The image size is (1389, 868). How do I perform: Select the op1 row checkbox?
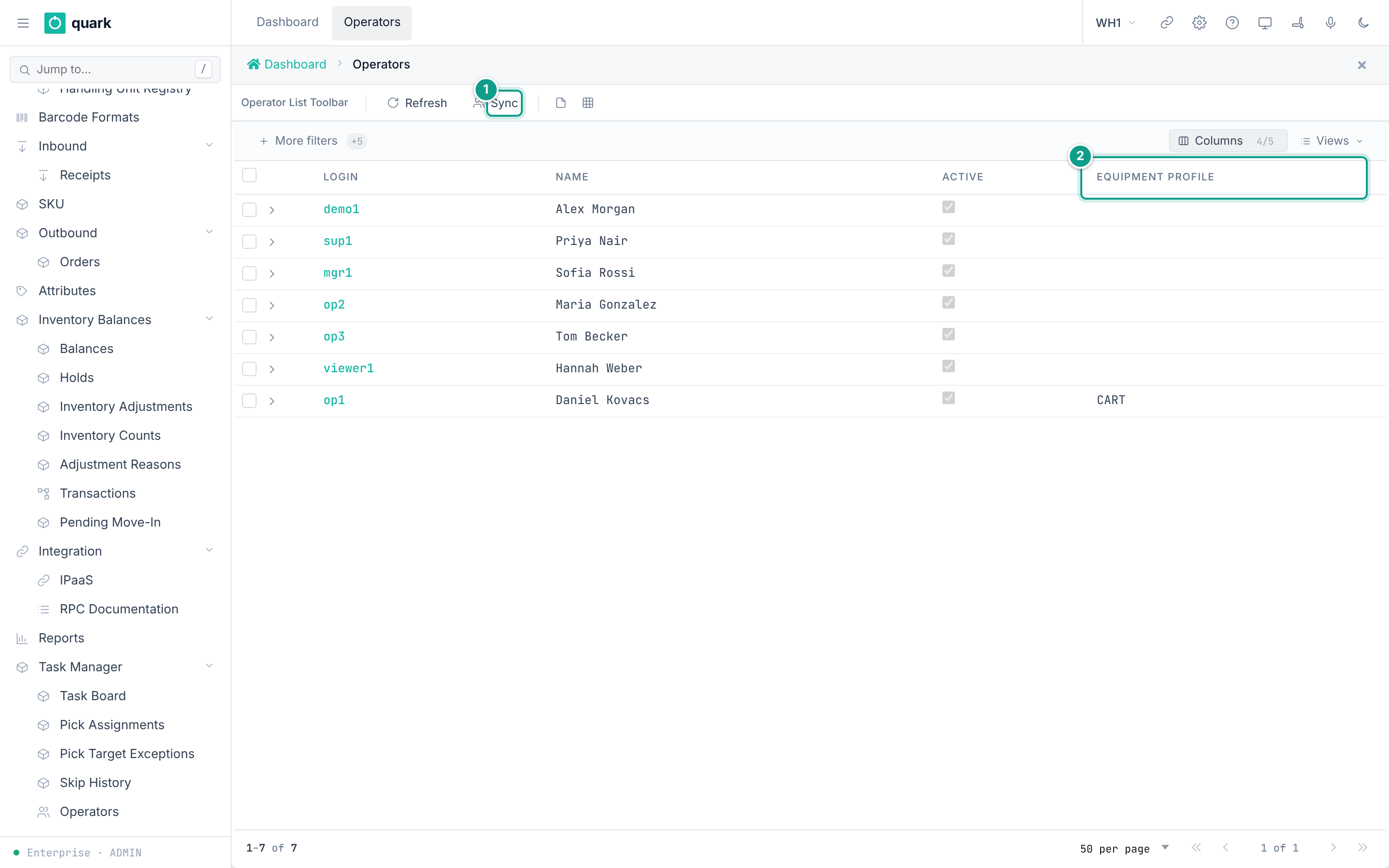point(249,400)
